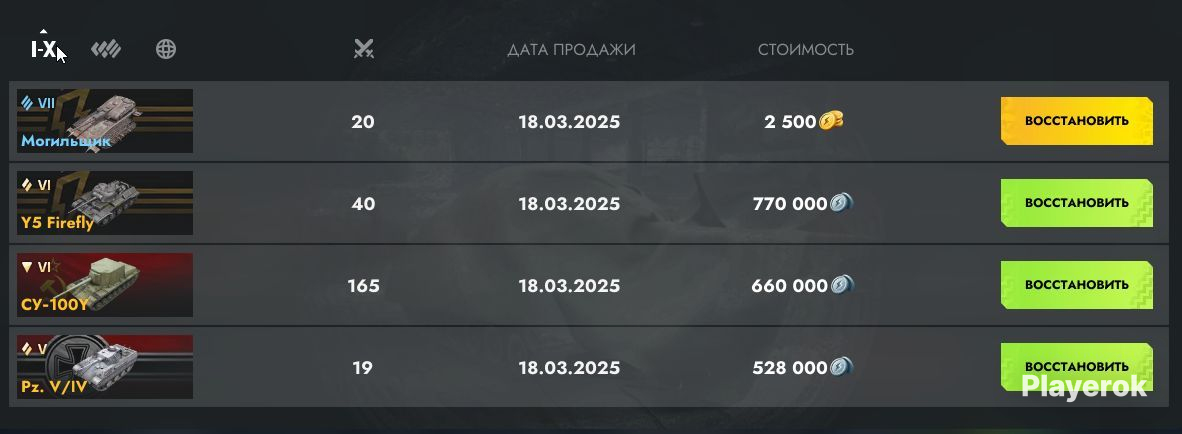This screenshot has width=1182, height=434.
Task: Click gold coins icon next to 2 500
Action: [x=831, y=121]
